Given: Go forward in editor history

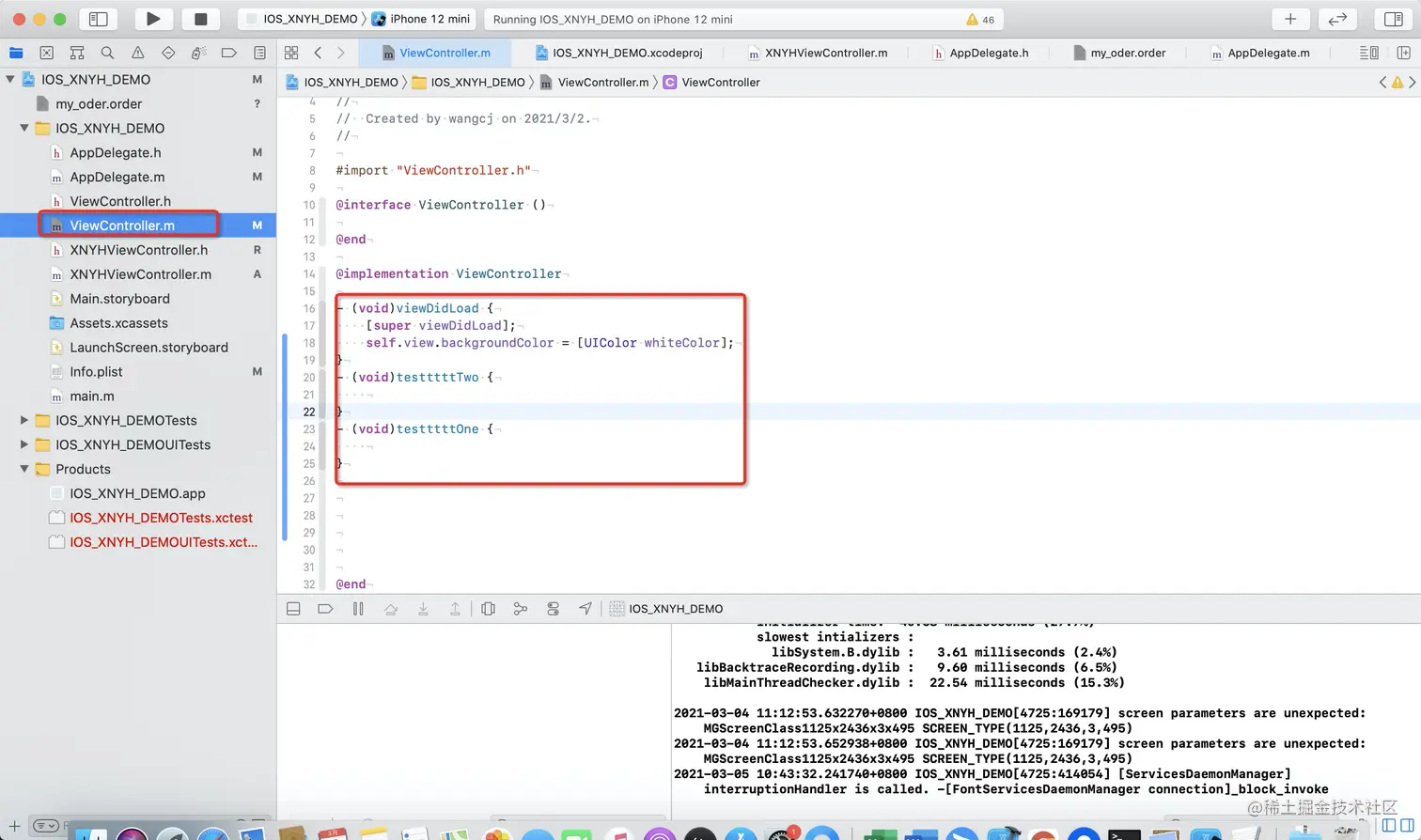Looking at the screenshot, I should tap(340, 53).
